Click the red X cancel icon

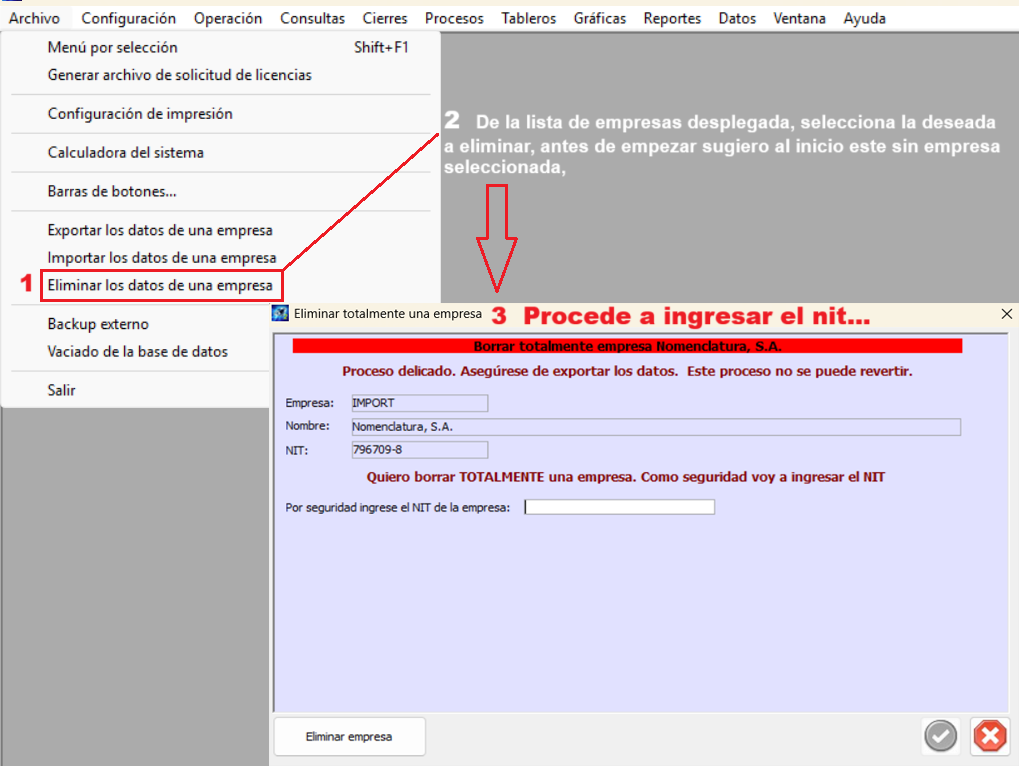pos(989,737)
